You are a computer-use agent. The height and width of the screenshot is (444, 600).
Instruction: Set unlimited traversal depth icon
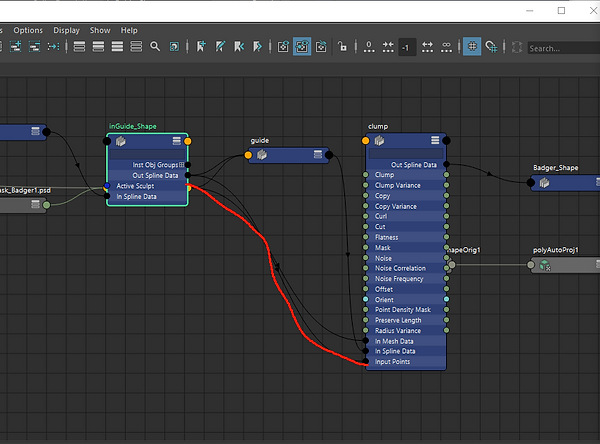[446, 47]
